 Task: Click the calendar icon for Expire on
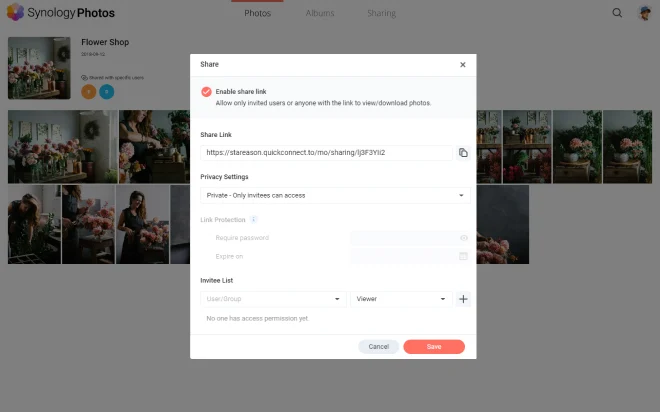click(x=463, y=256)
